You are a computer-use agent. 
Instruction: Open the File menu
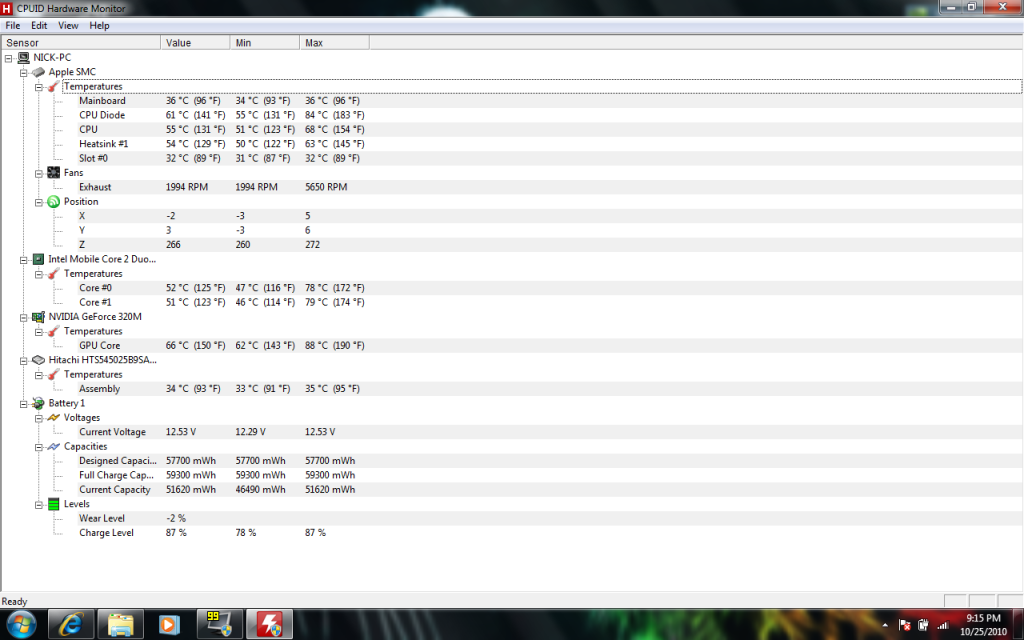(12, 25)
